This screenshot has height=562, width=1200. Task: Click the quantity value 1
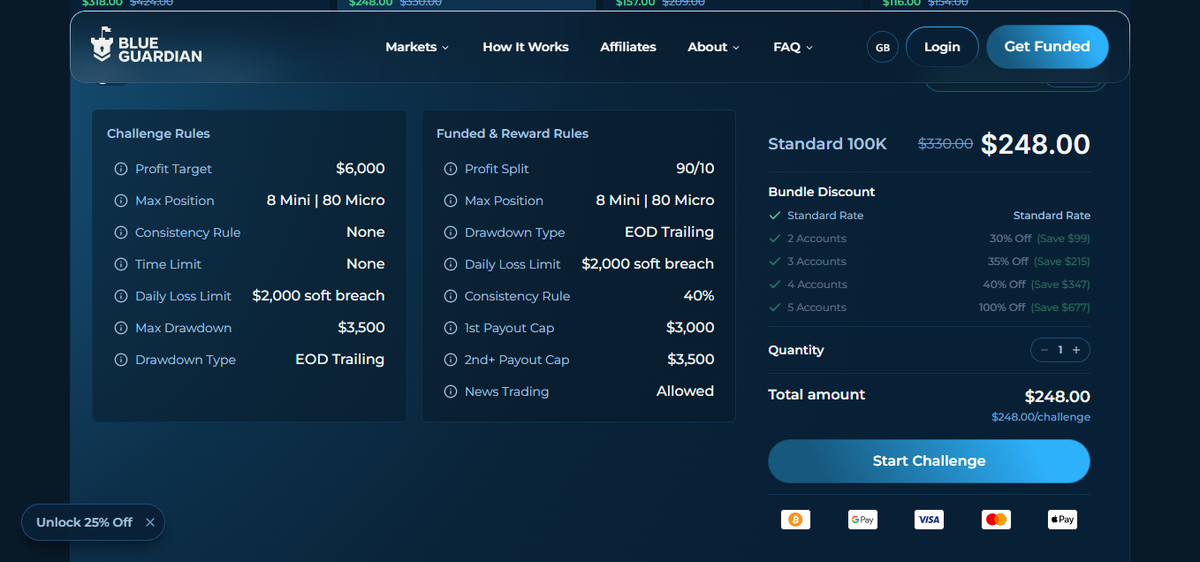point(1060,350)
